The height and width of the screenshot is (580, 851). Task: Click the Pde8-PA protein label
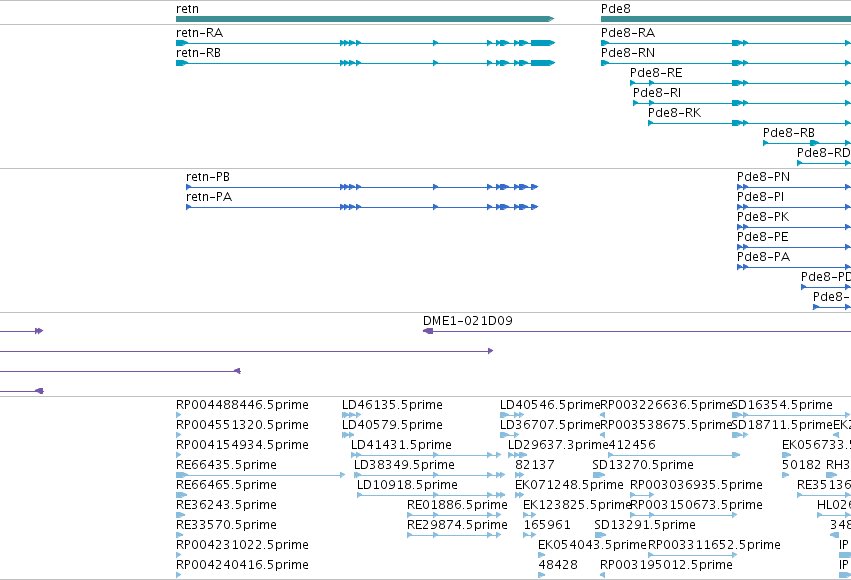pyautogui.click(x=763, y=257)
